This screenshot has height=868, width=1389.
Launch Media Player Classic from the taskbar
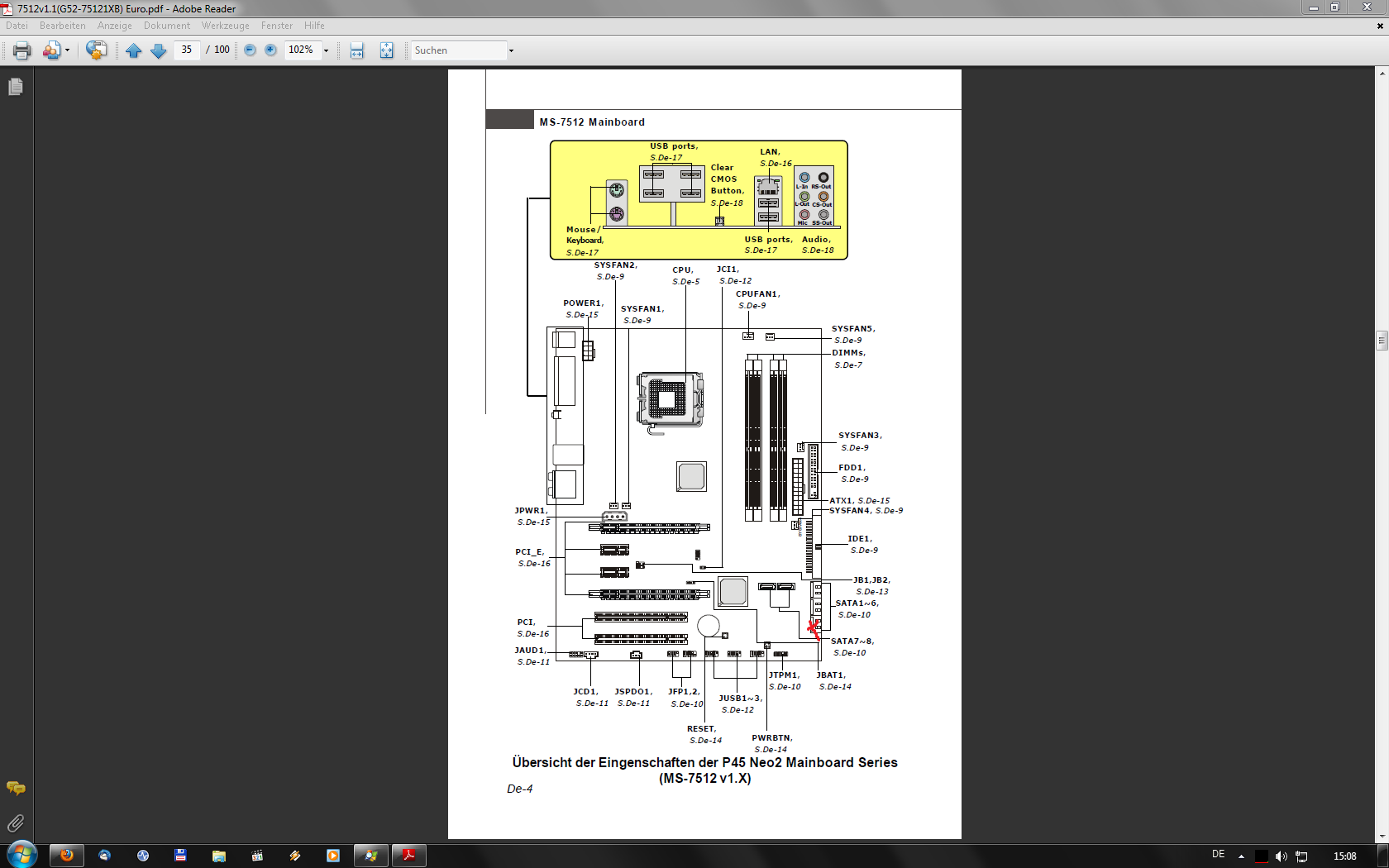point(257,856)
